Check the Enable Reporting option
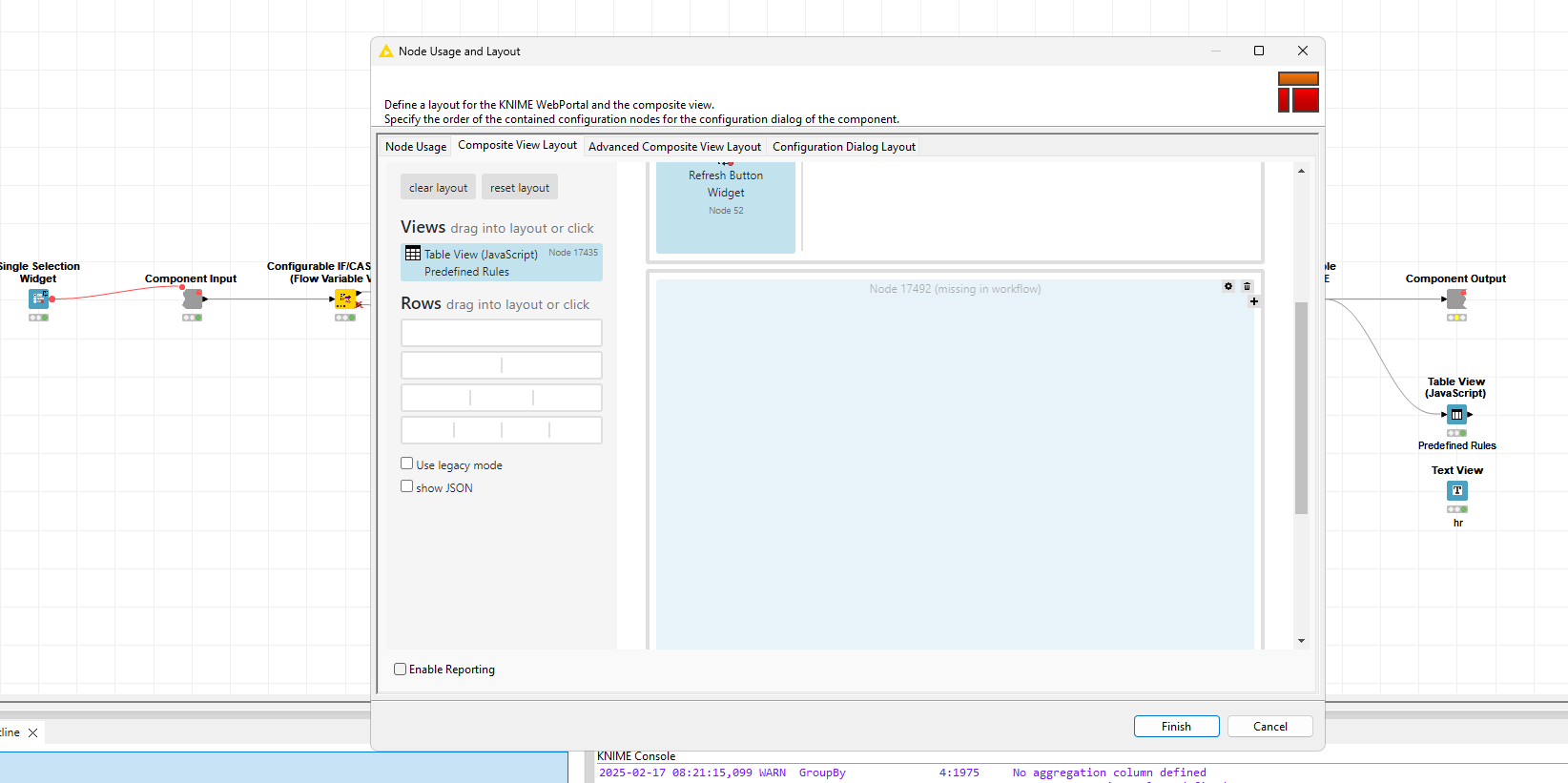1568x783 pixels. pyautogui.click(x=401, y=670)
